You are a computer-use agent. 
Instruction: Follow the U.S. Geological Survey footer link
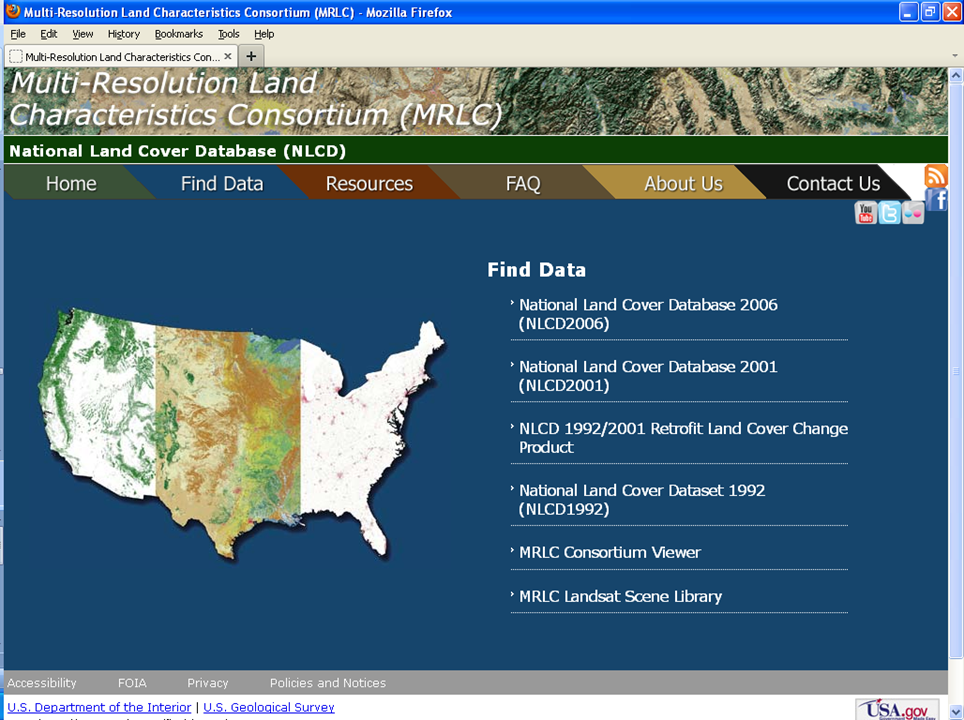coord(268,707)
